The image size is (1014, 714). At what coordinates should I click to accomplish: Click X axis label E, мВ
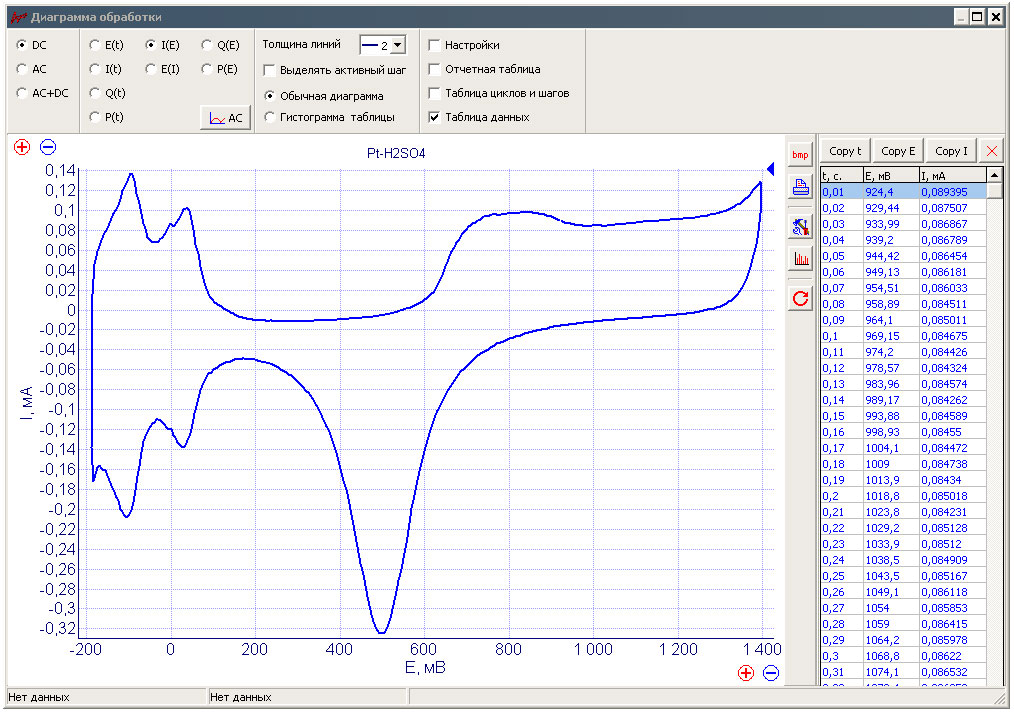(425, 668)
